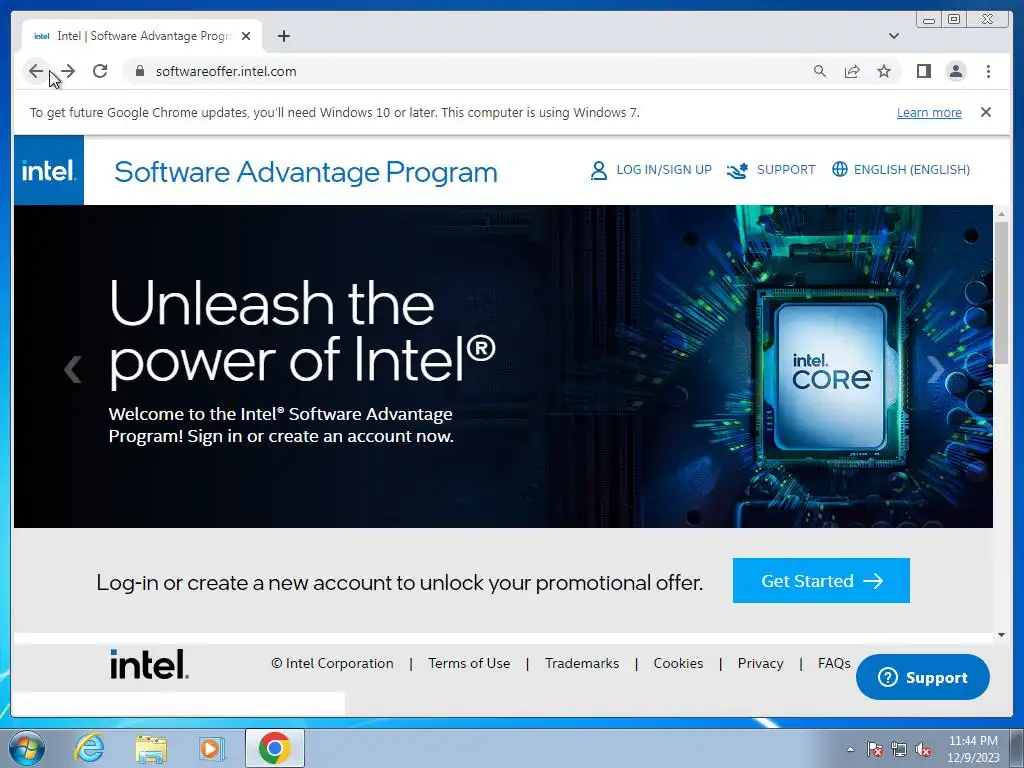Close the Intel Software Advantage tab
Viewport: 1024px width, 768px height.
point(246,36)
